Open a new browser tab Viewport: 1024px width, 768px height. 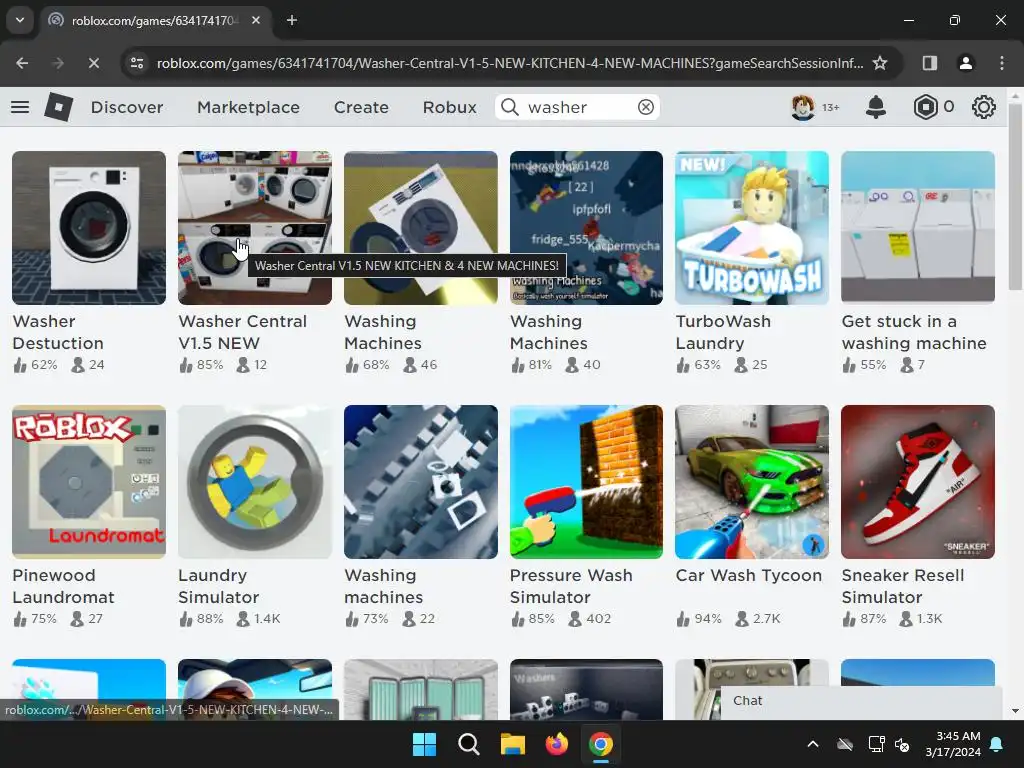click(292, 20)
